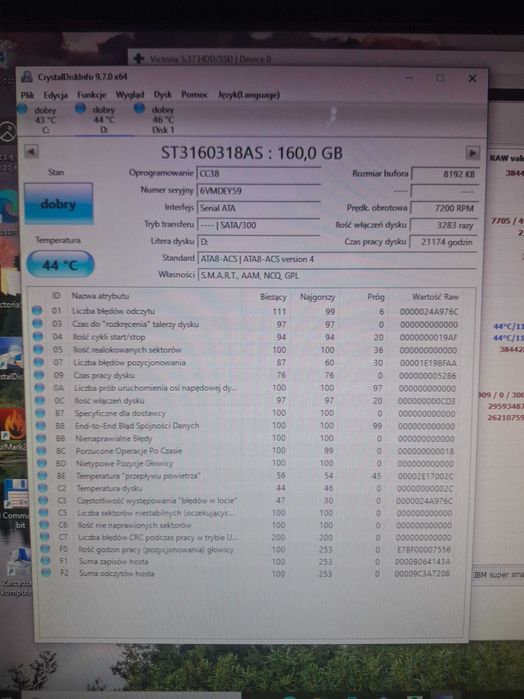Open the Plik menu
The width and height of the screenshot is (524, 699).
27,95
